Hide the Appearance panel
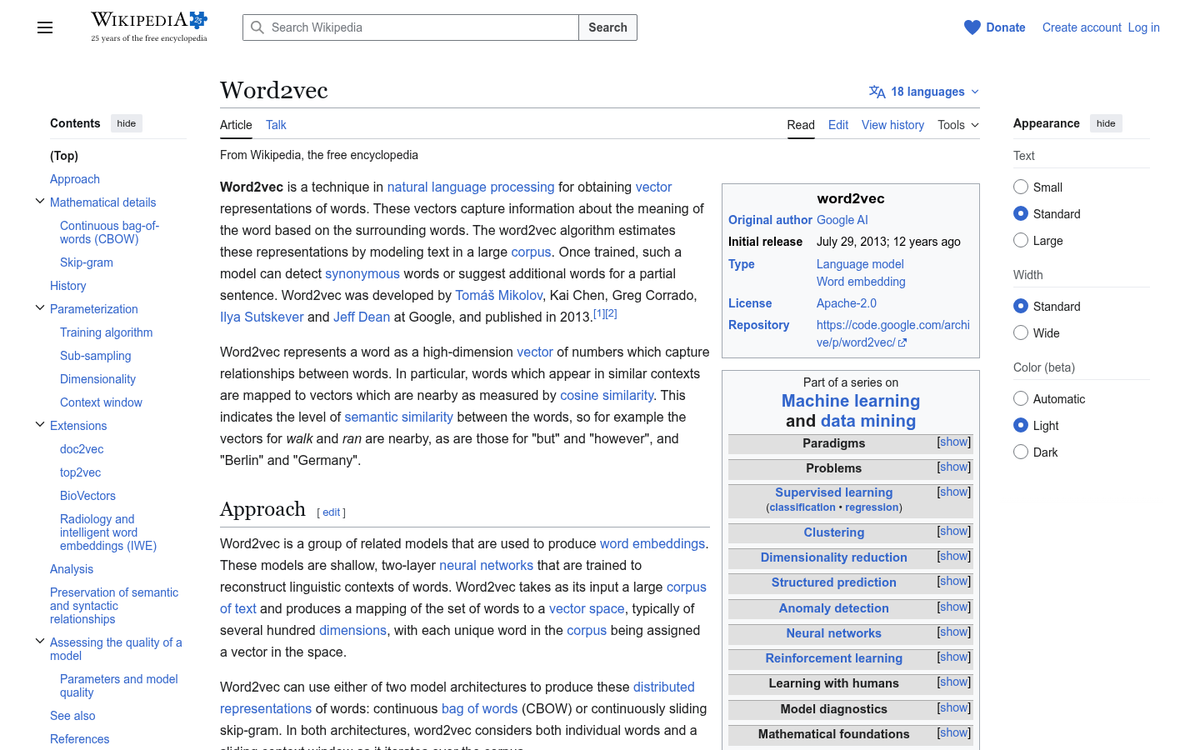This screenshot has width=1200, height=750. [1106, 123]
